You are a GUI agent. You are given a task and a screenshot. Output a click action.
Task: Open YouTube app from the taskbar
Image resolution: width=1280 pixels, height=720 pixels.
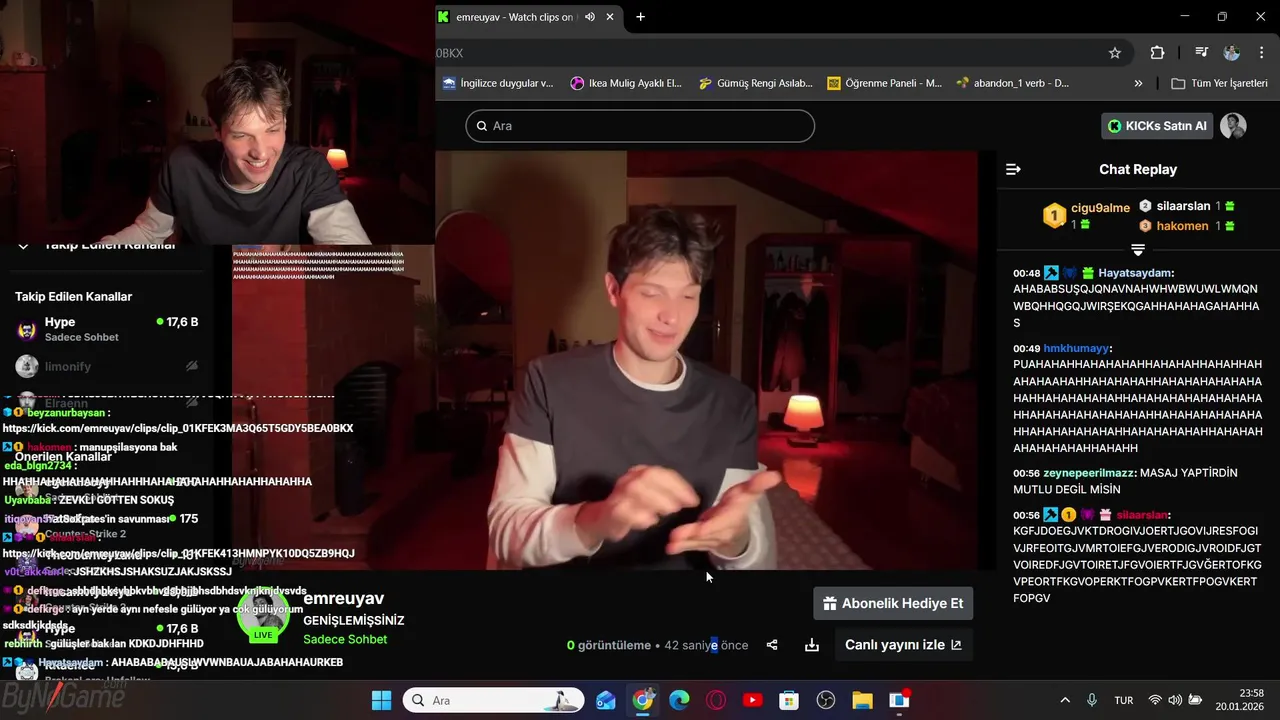tap(753, 700)
